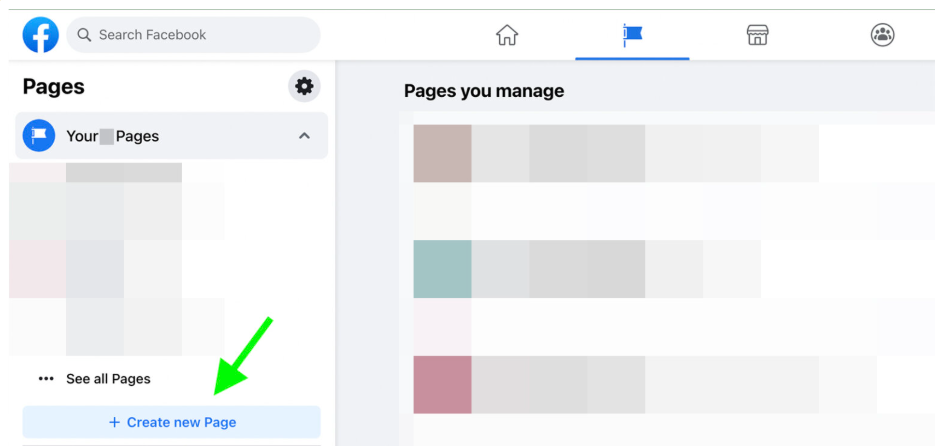
Task: Go to the Home feed icon
Action: [x=507, y=36]
